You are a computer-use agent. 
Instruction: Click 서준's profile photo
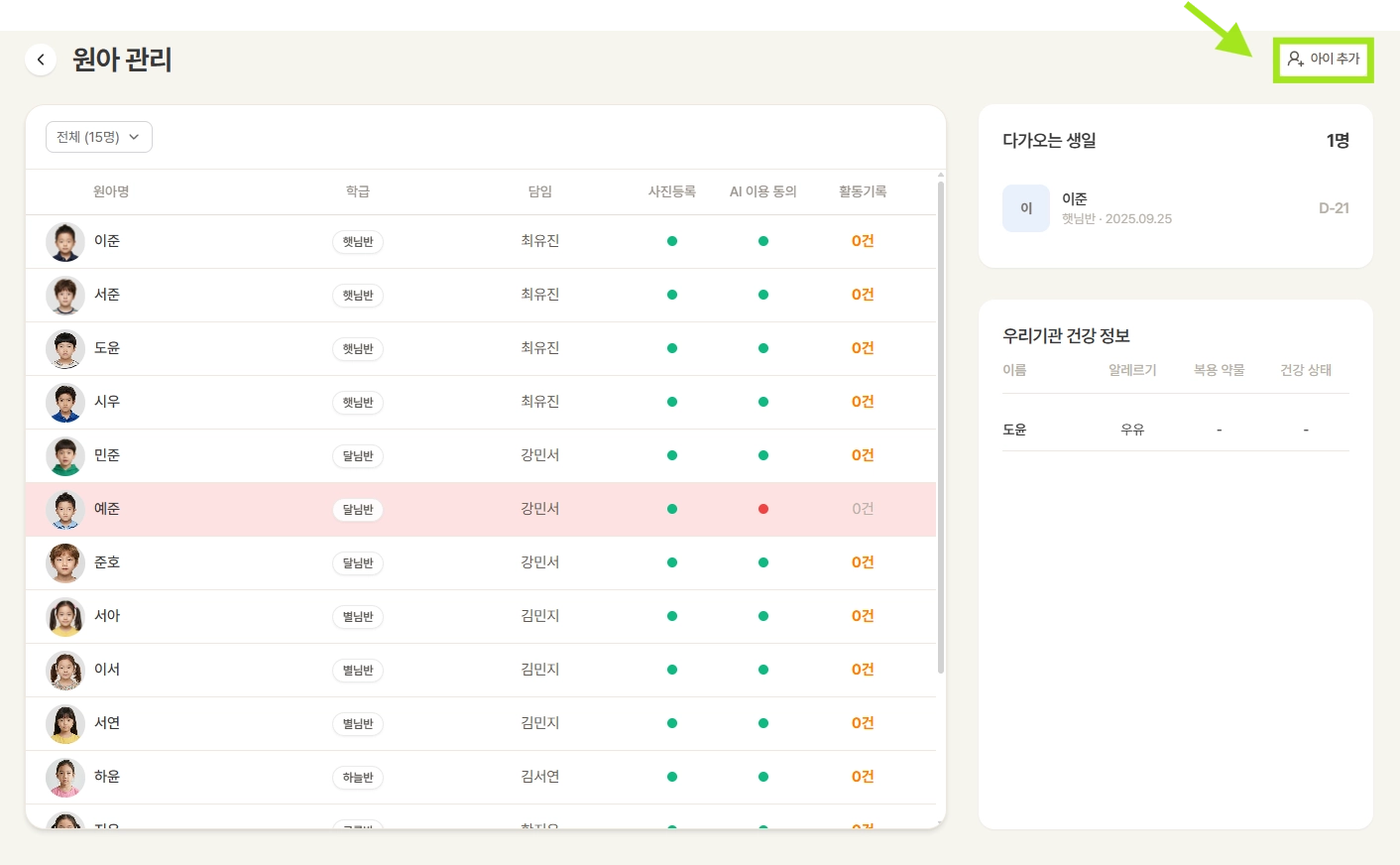[x=65, y=296]
